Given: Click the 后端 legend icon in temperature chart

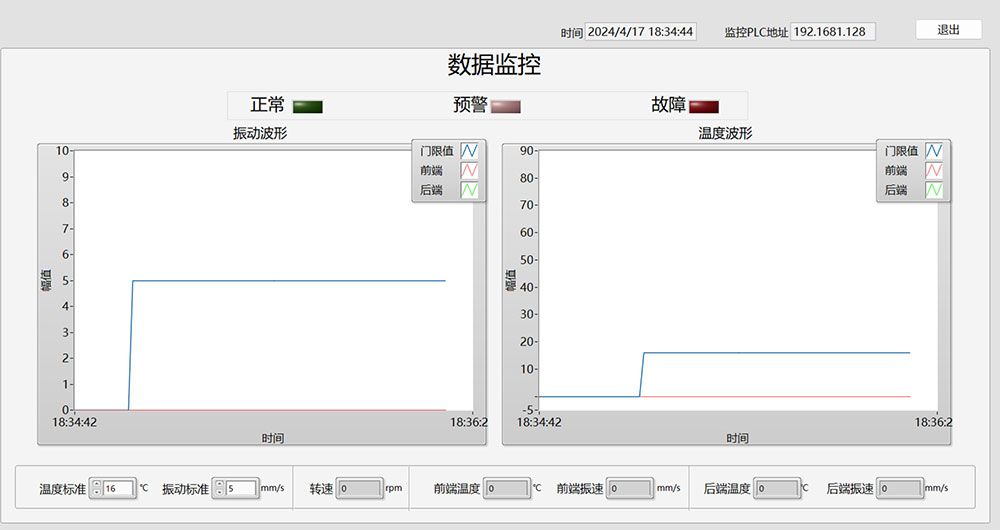Looking at the screenshot, I should [934, 189].
